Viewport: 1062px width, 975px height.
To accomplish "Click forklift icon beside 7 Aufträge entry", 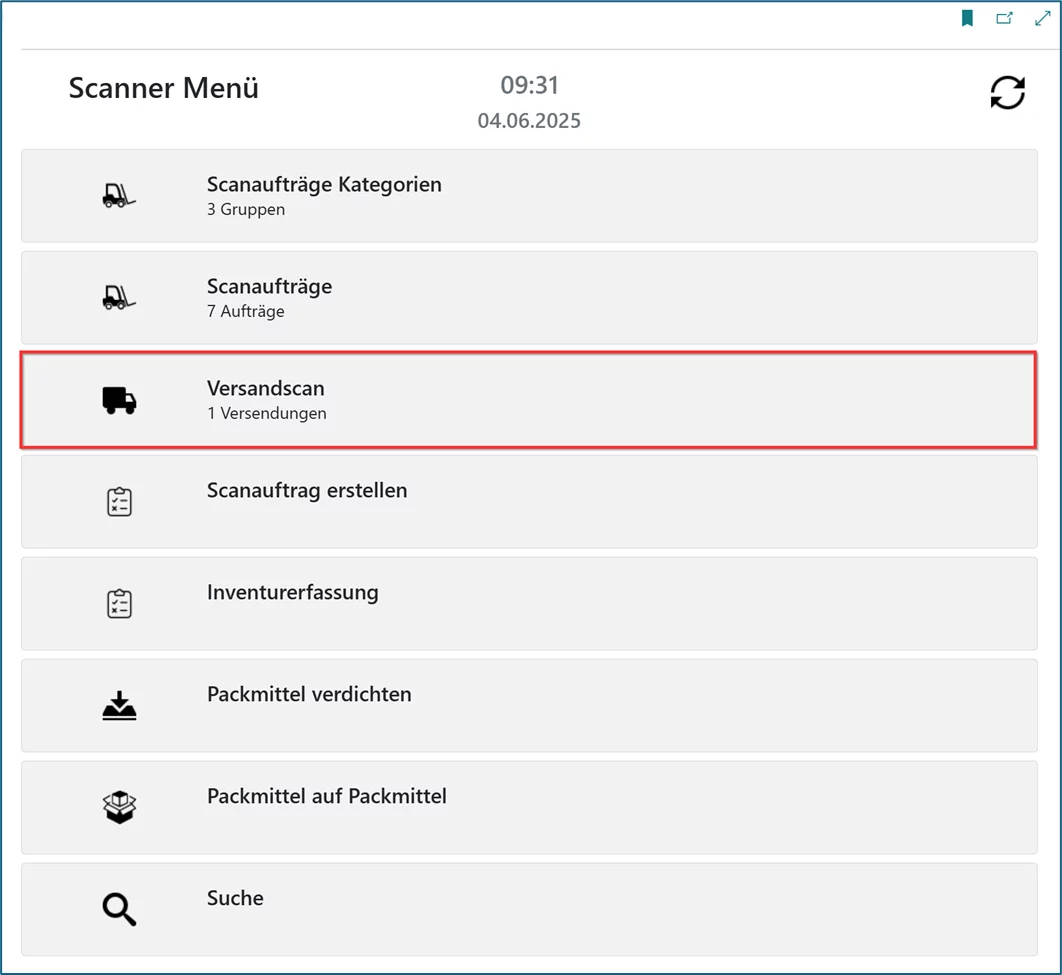I will (119, 298).
